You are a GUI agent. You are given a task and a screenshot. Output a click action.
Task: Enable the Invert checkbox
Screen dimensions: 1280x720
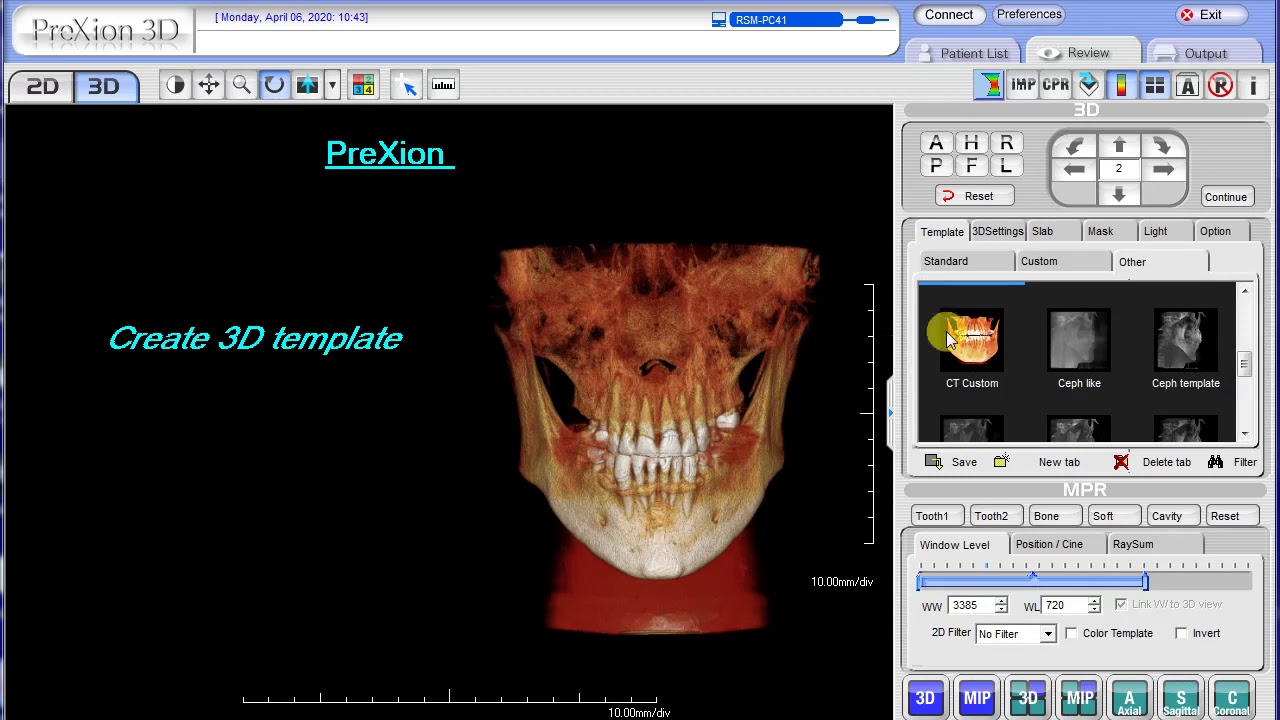[x=1181, y=633]
